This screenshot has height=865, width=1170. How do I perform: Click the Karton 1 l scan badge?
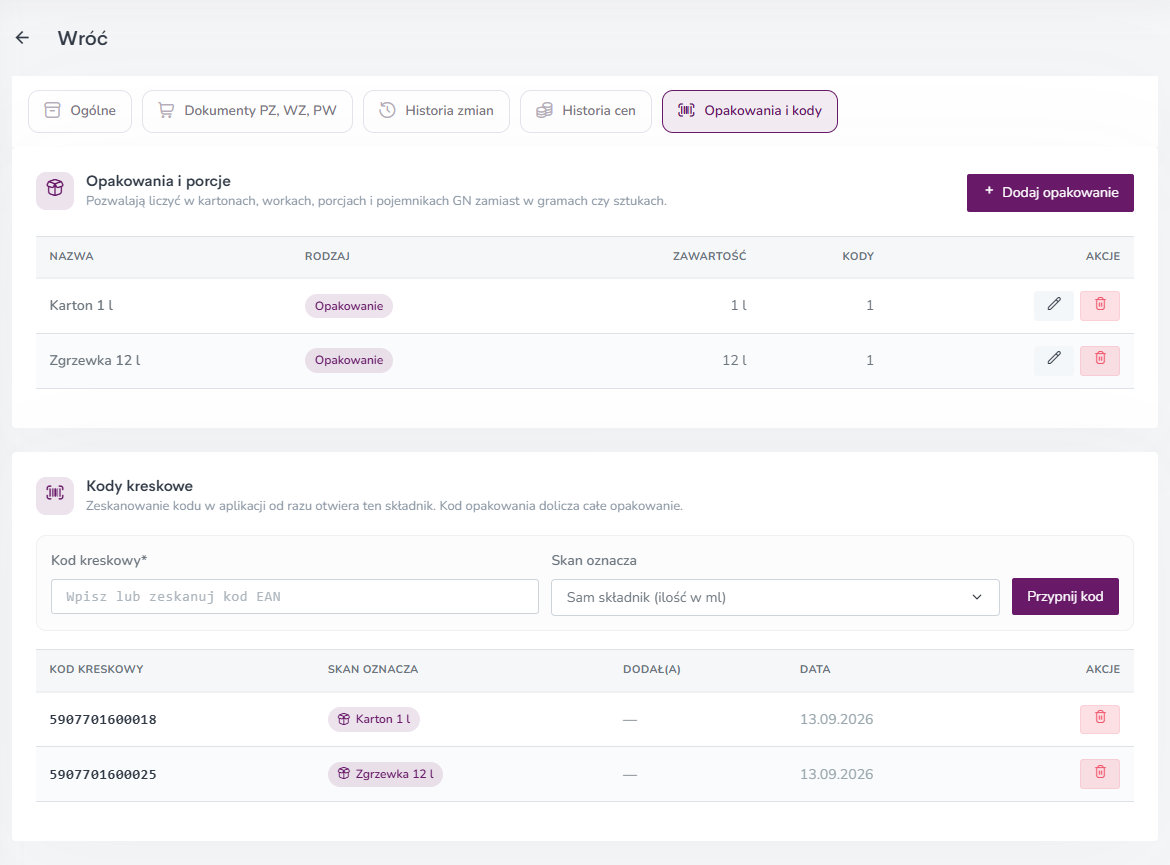[x=374, y=719]
